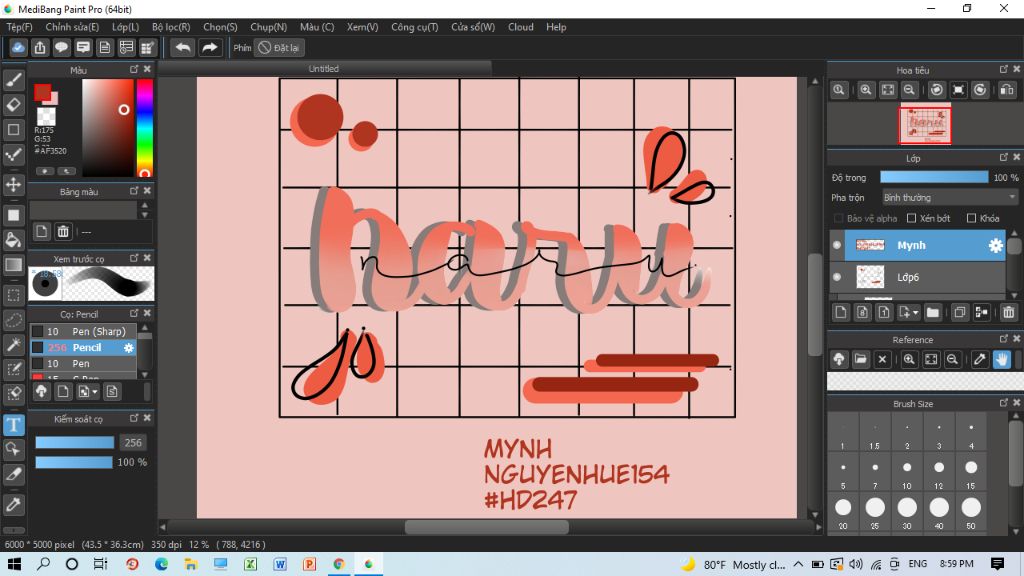Undock the Brush Size panel
The height and width of the screenshot is (576, 1024).
(x=1004, y=403)
